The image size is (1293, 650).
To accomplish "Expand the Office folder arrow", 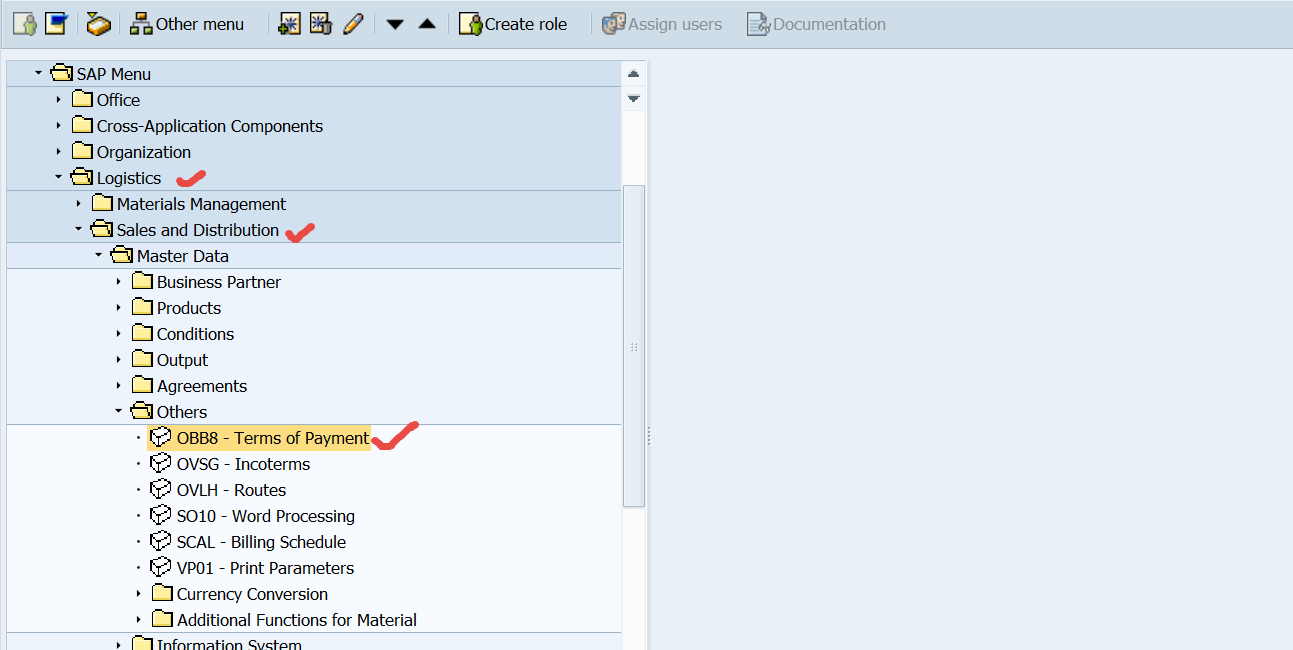I will 59,99.
